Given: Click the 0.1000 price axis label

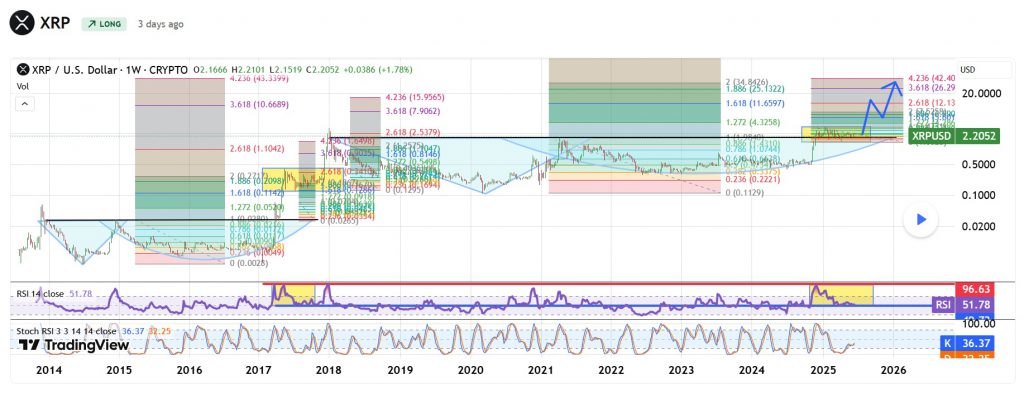Looking at the screenshot, I should 978,195.
